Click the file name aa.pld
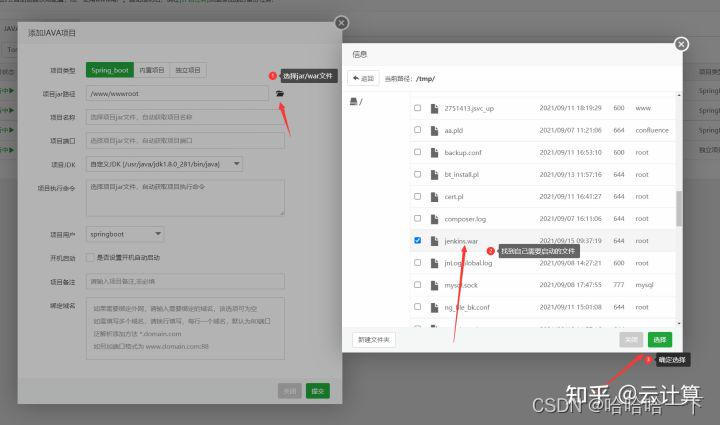This screenshot has height=425, width=720. tap(454, 130)
